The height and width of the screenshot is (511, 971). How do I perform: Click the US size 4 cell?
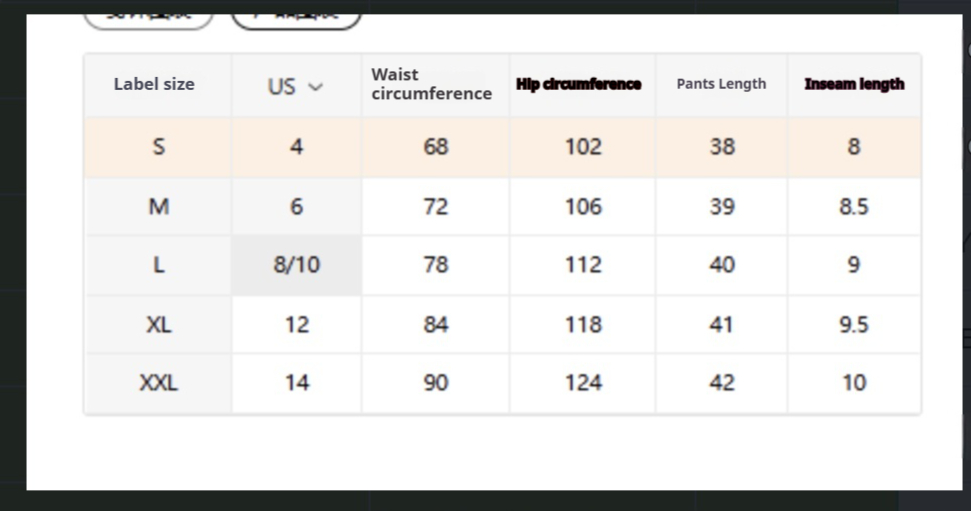296,147
